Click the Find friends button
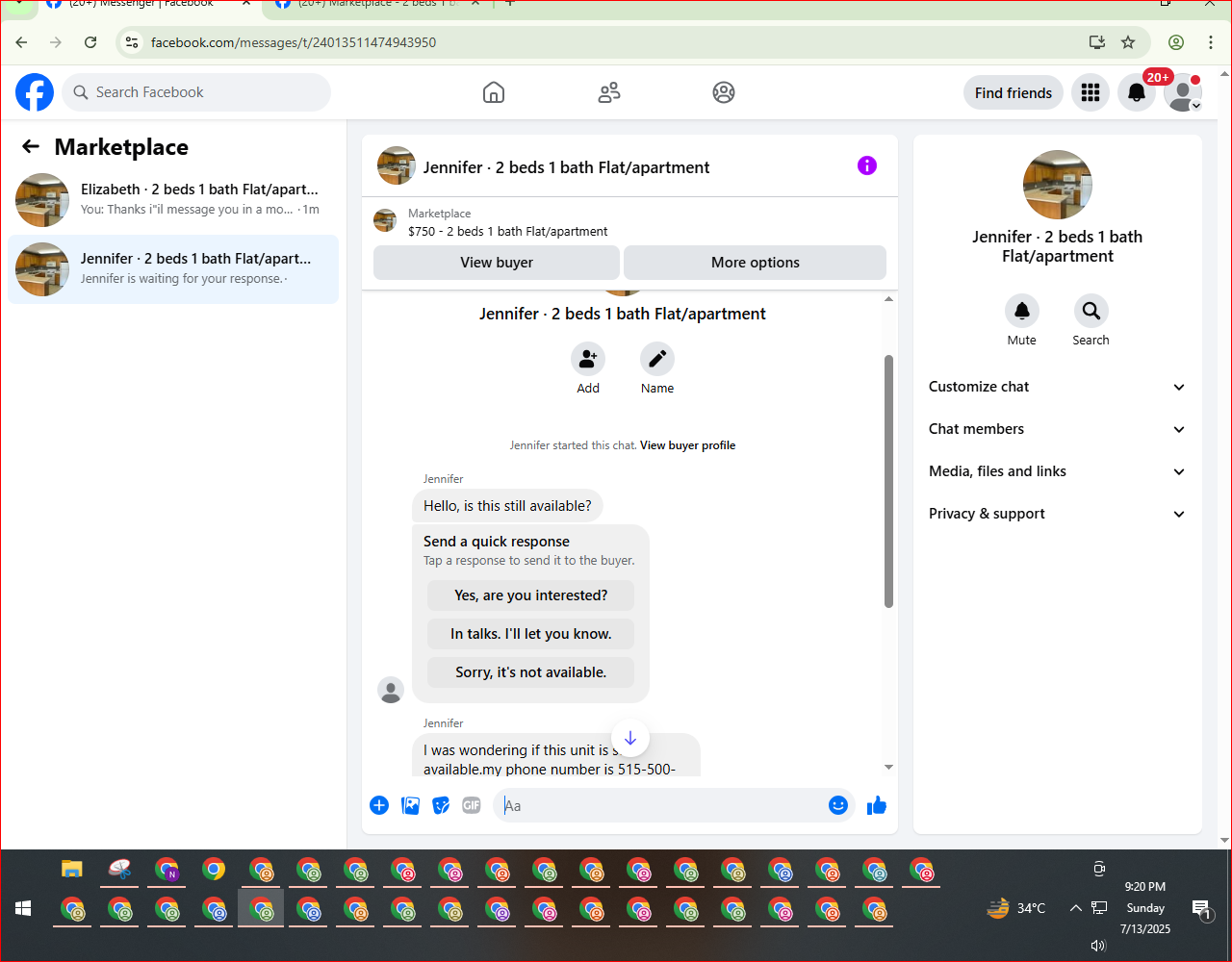 [1014, 92]
